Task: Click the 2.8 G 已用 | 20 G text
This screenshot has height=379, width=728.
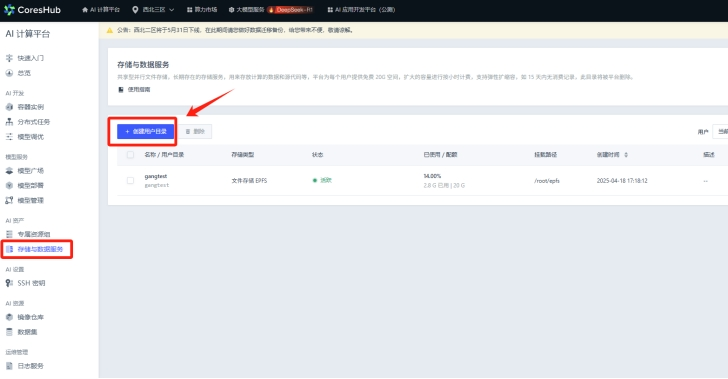Action: click(x=444, y=185)
